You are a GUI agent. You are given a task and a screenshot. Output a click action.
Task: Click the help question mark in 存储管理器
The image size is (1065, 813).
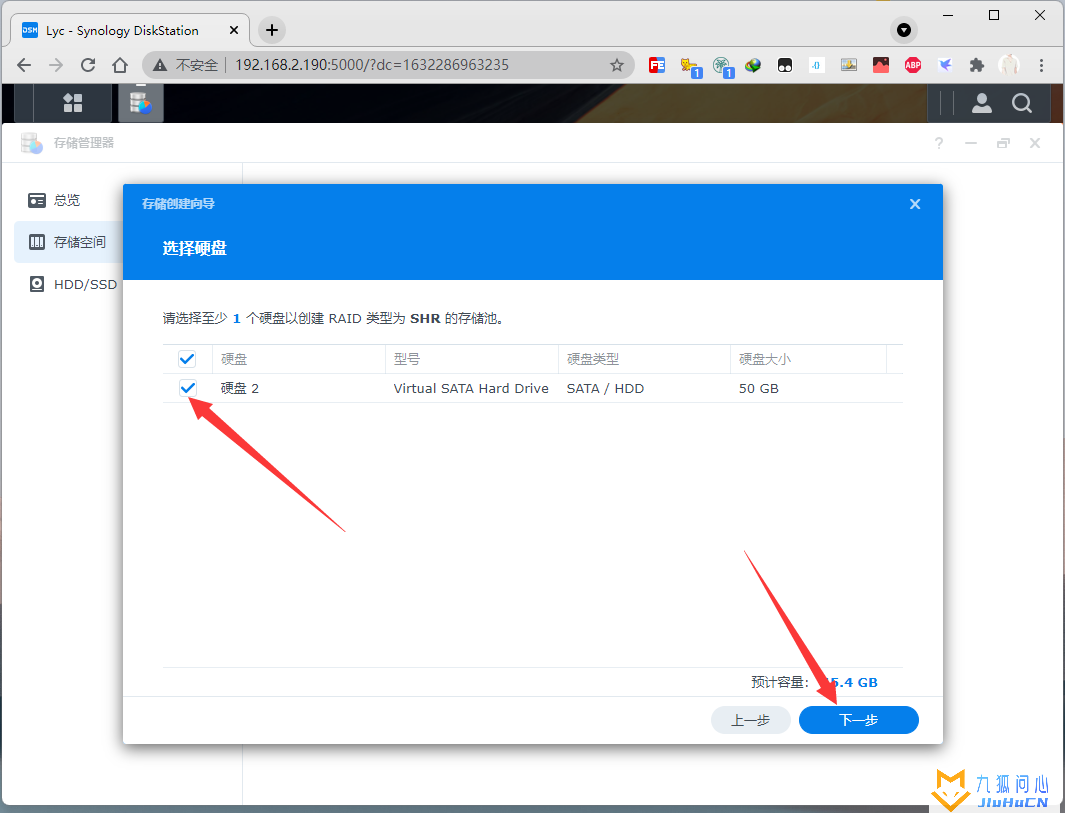(939, 143)
